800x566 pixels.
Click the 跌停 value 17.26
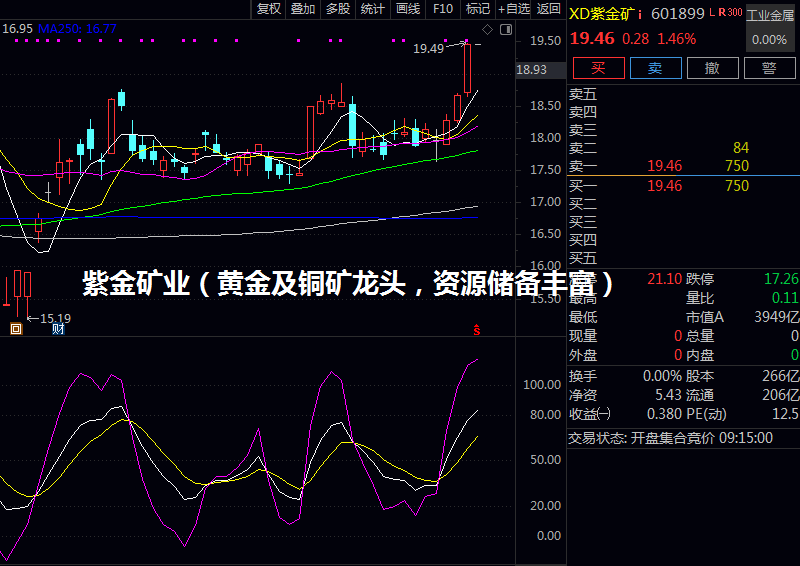(781, 279)
